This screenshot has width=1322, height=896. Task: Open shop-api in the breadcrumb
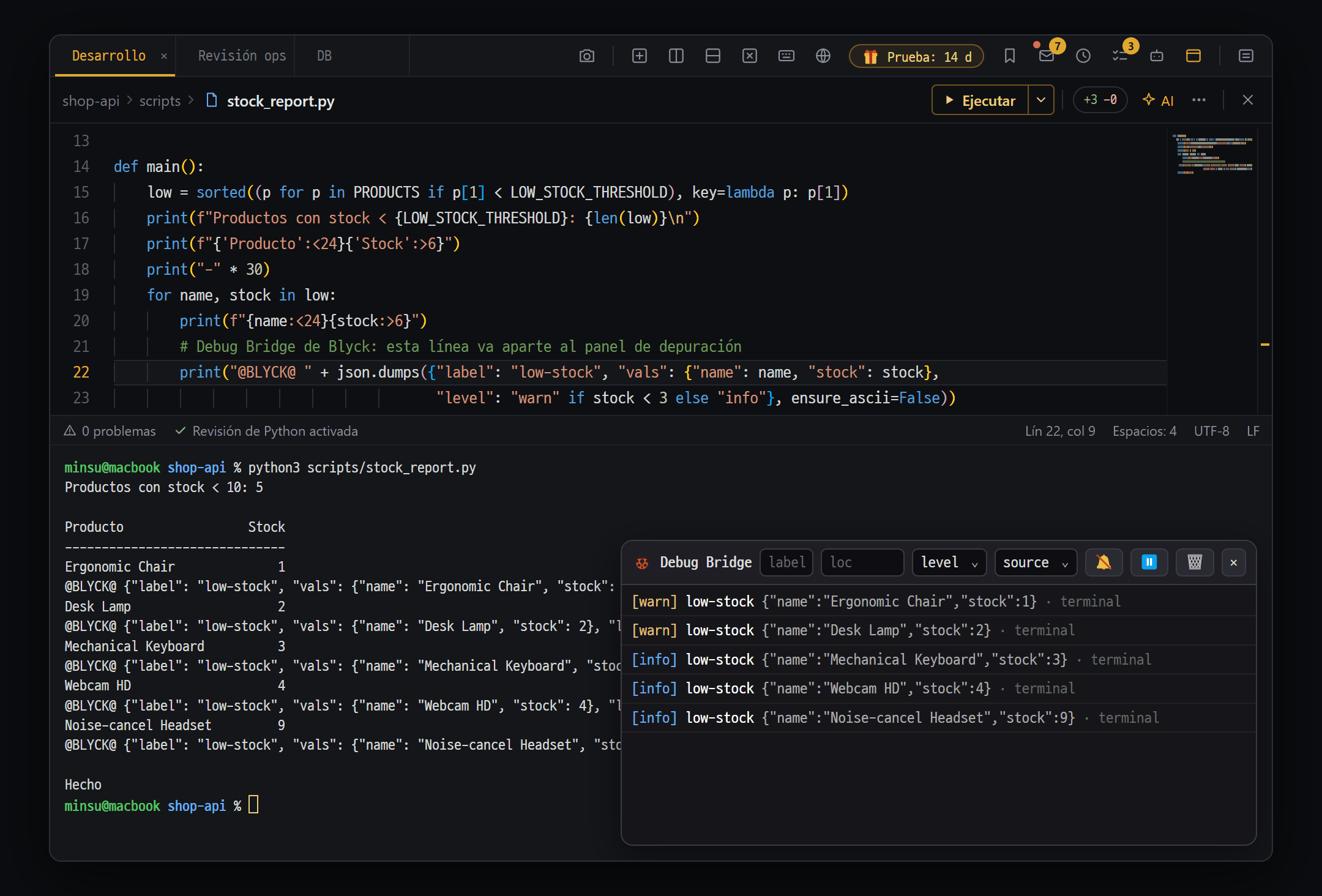point(91,101)
